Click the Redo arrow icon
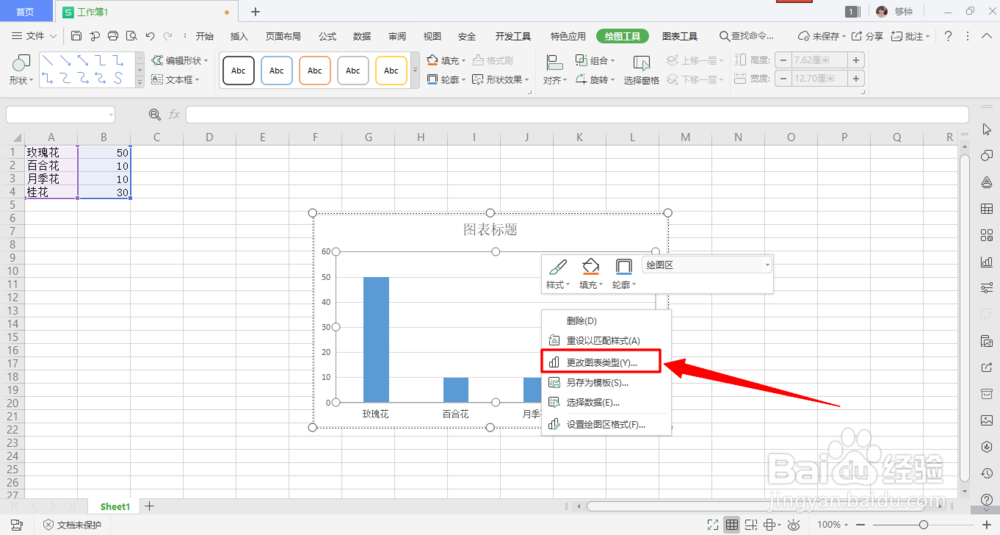Image resolution: width=1000 pixels, height=535 pixels. coord(168,36)
